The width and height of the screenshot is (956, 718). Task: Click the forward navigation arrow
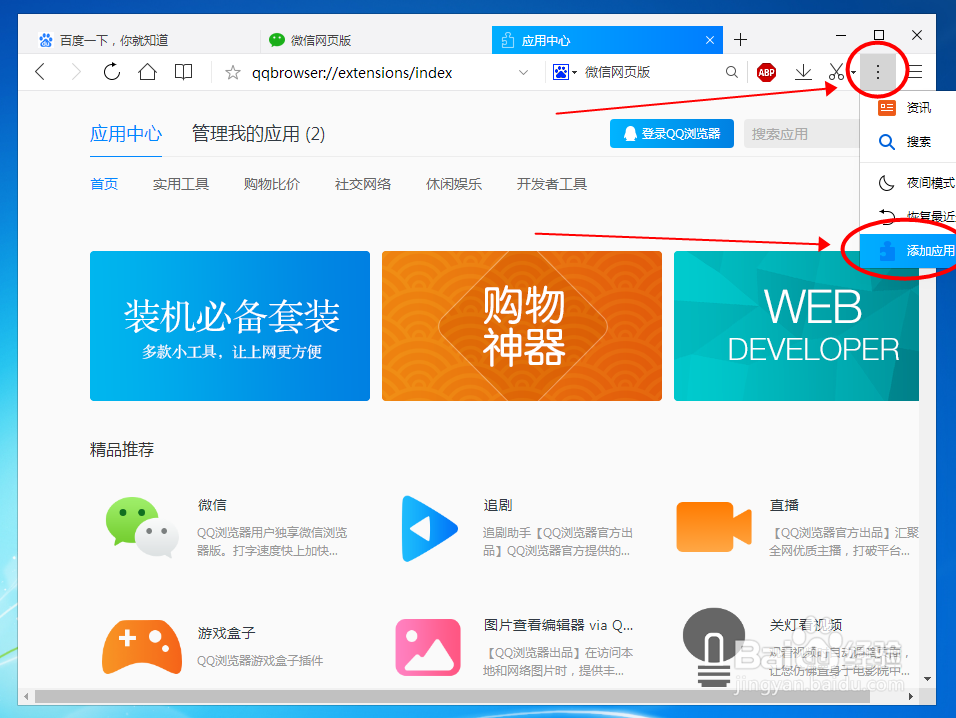pyautogui.click(x=76, y=72)
